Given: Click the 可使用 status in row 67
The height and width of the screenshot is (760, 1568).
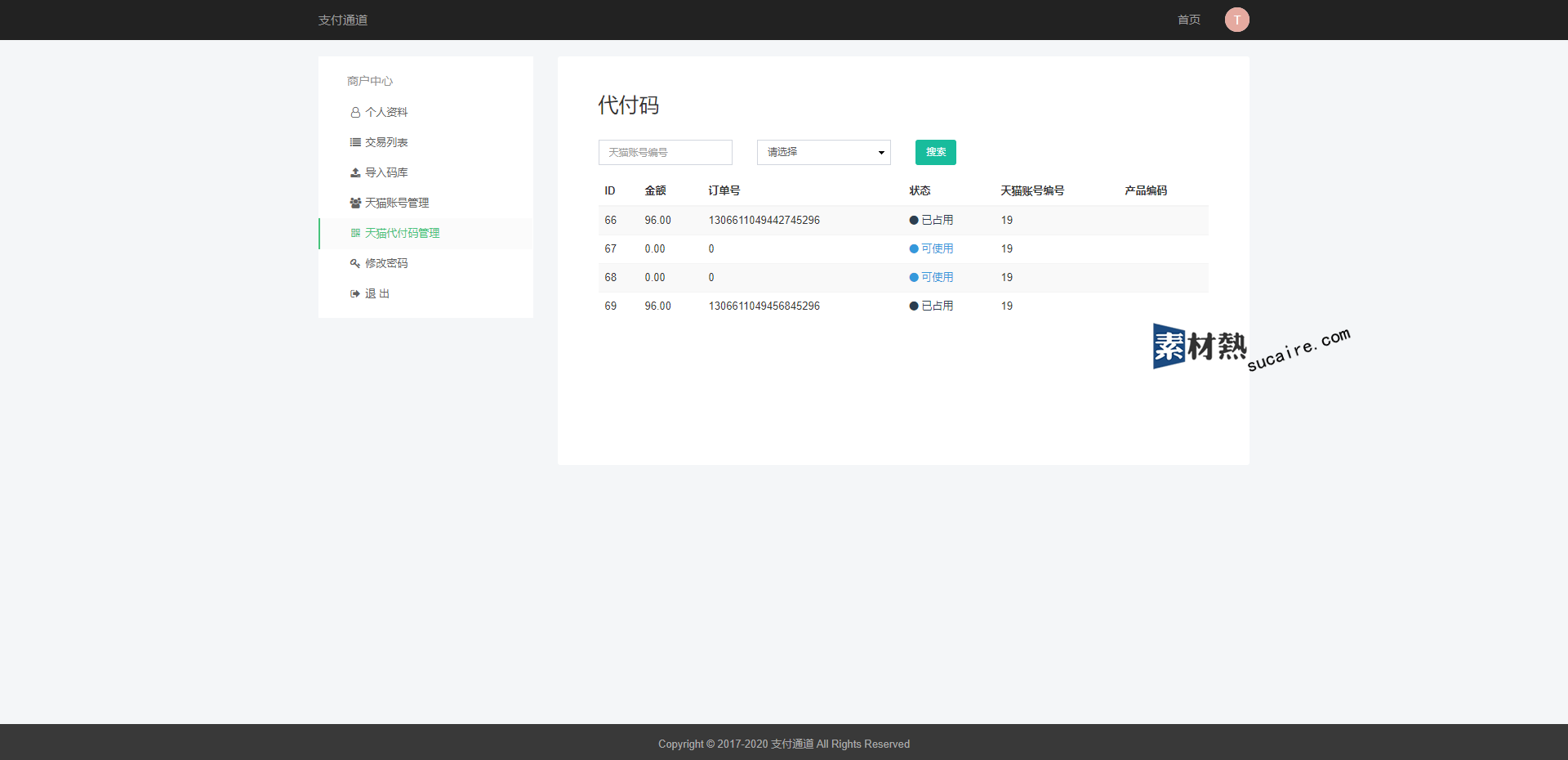Looking at the screenshot, I should (938, 248).
